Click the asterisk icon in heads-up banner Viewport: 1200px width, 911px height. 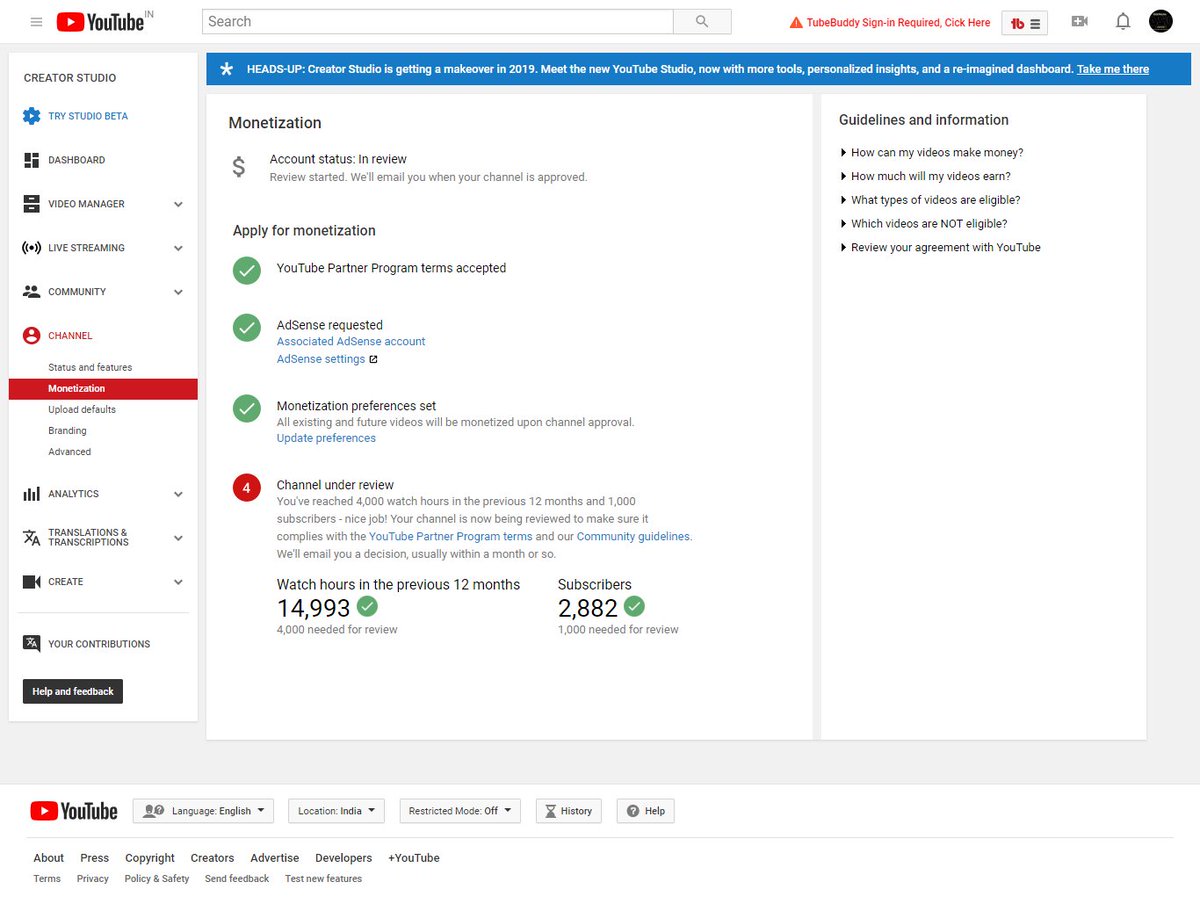pos(227,69)
